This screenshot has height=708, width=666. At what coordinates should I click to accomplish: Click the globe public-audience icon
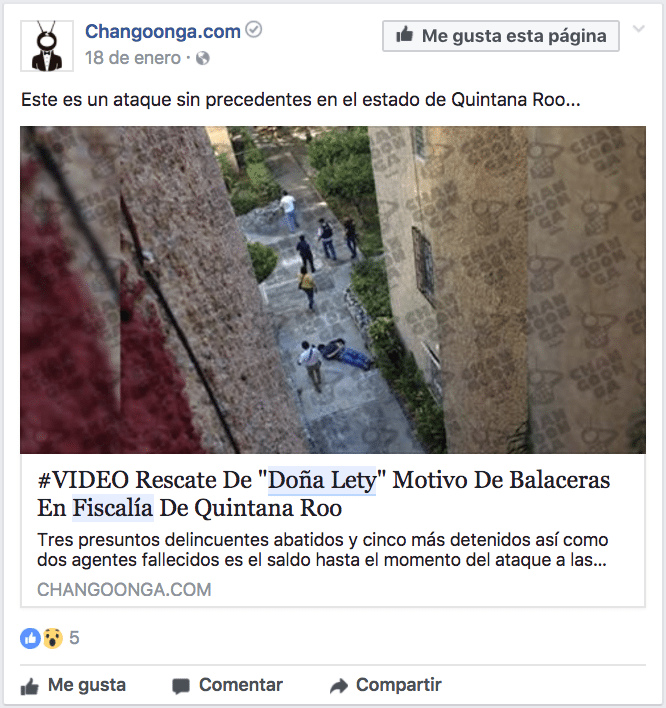(203, 58)
